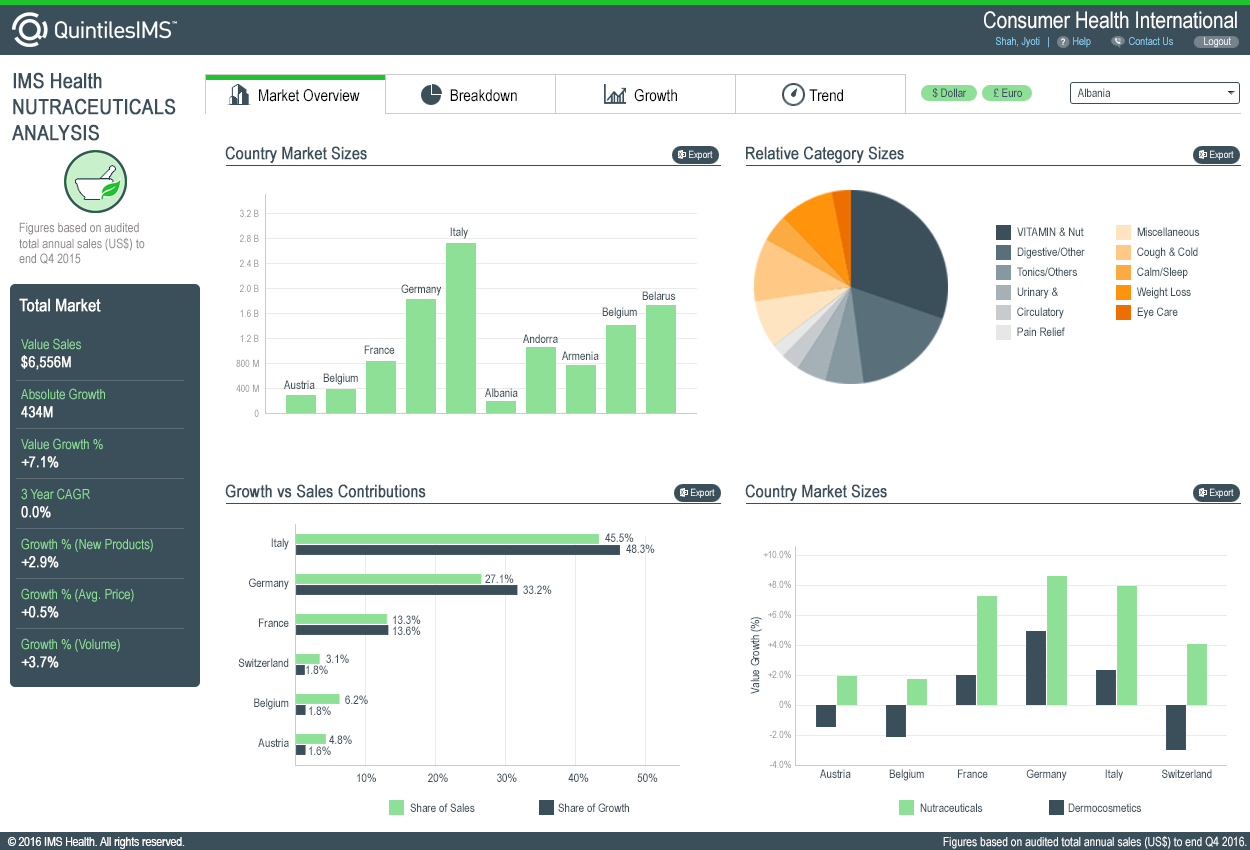Click the Total Market panel heading
The image size is (1250, 850).
click(x=60, y=306)
